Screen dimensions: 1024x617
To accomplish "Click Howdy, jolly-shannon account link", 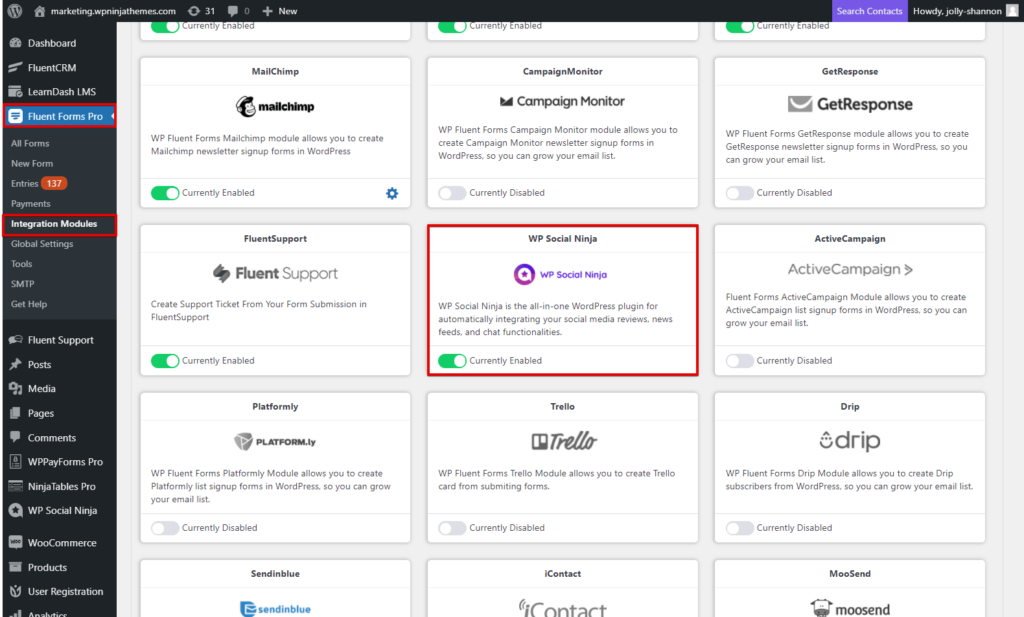I will pyautogui.click(x=957, y=11).
